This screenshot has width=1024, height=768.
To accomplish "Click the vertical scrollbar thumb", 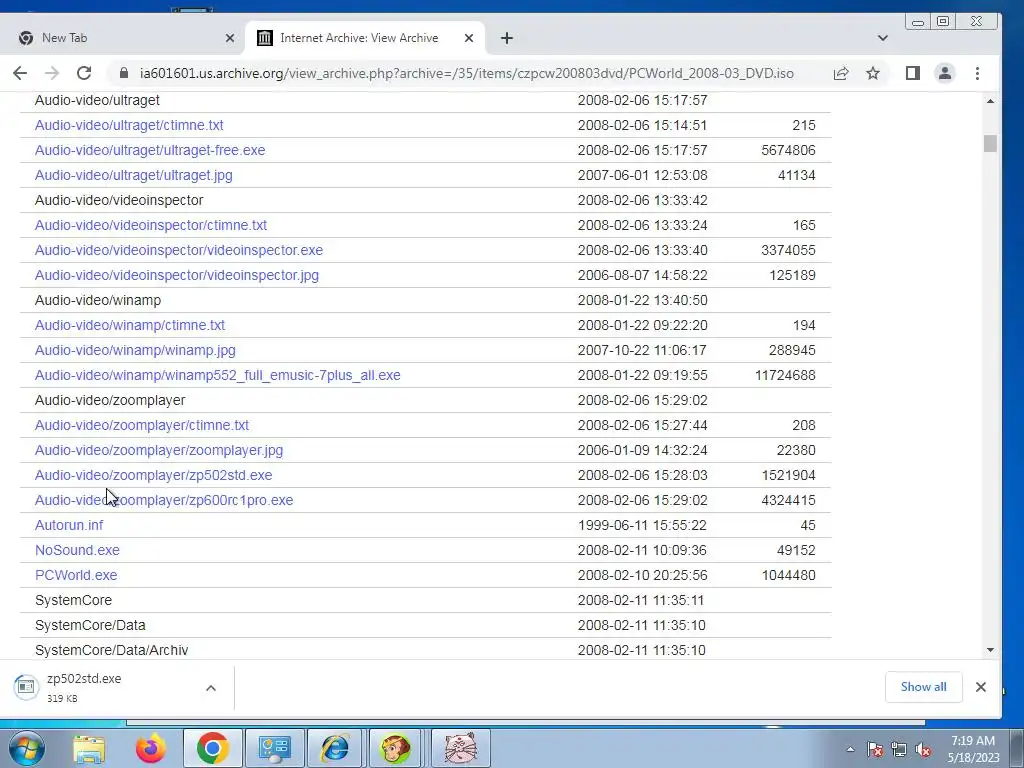I will [x=991, y=143].
